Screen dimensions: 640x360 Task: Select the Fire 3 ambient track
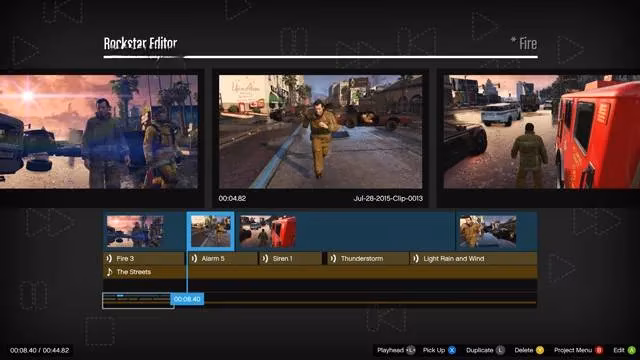144,258
